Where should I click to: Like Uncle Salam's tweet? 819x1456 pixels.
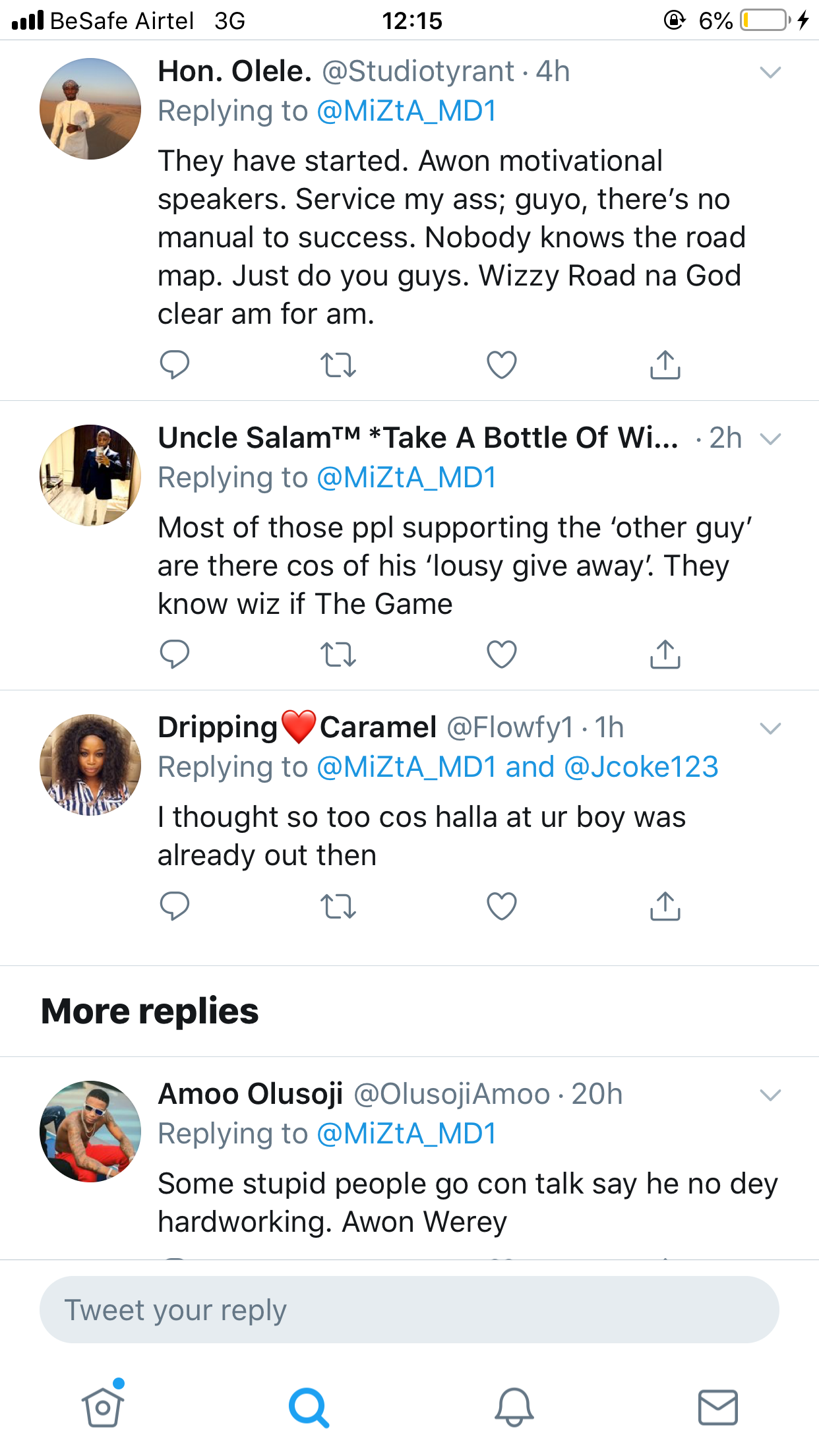pyautogui.click(x=502, y=654)
